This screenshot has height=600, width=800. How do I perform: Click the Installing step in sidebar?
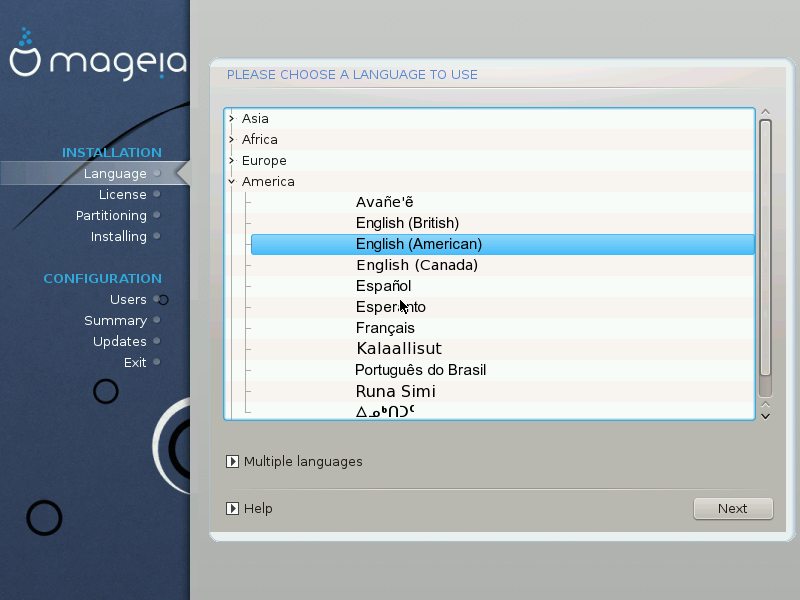[118, 237]
